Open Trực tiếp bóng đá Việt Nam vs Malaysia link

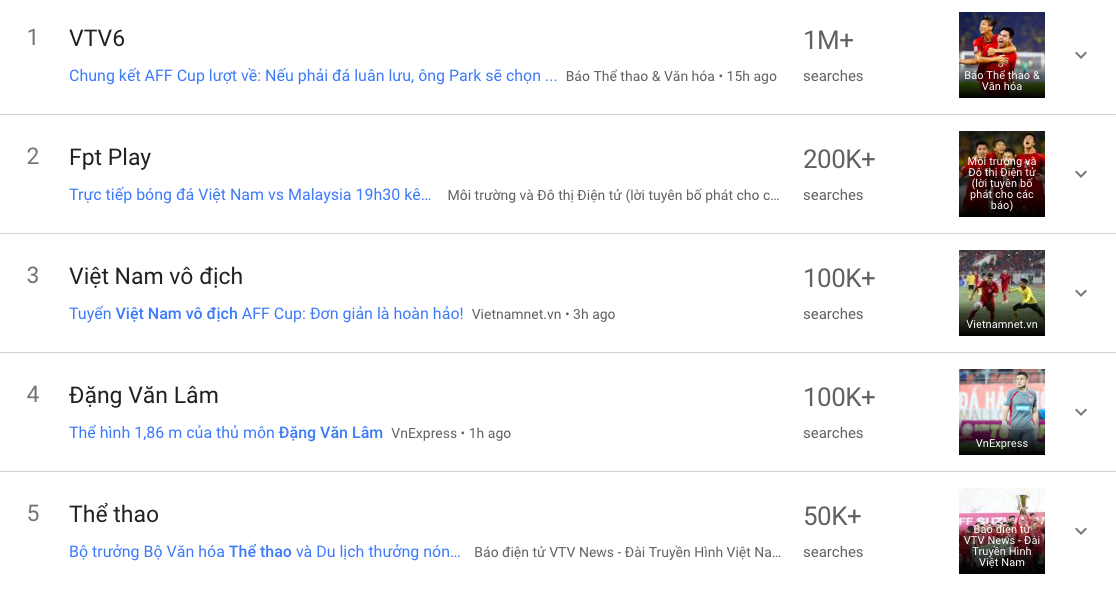pos(250,195)
